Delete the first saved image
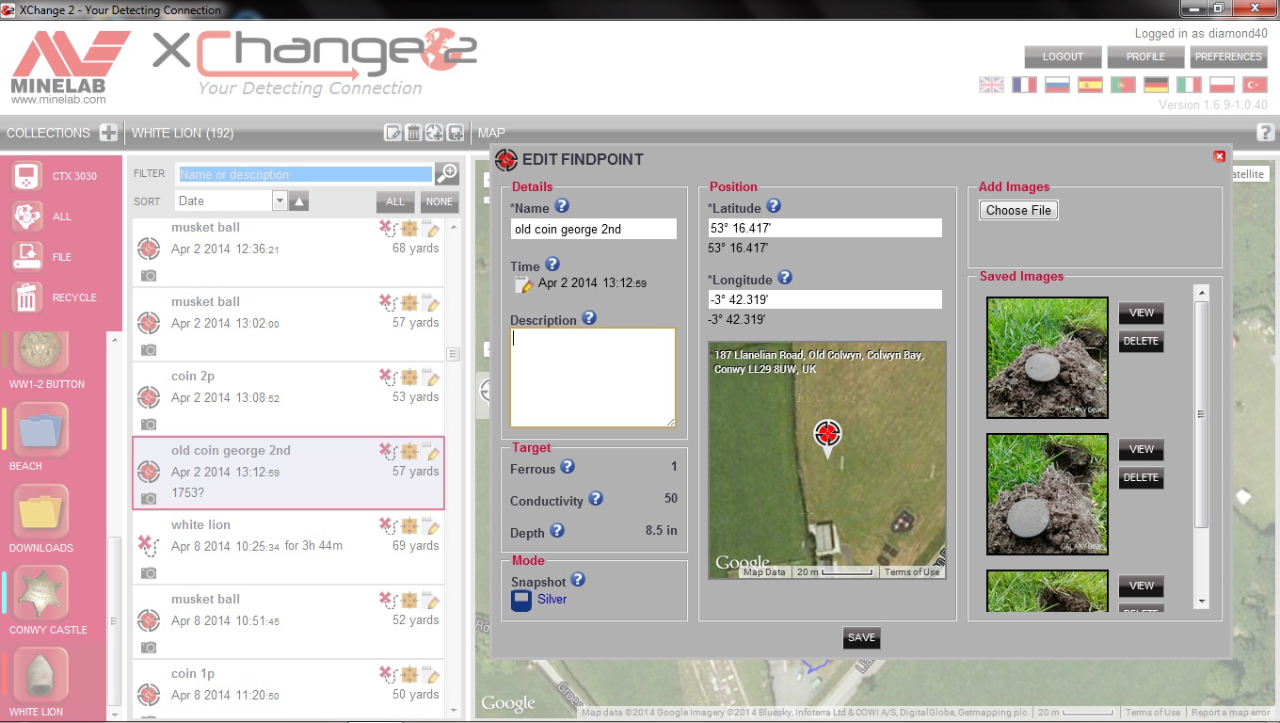Image resolution: width=1280 pixels, height=723 pixels. 1141,341
